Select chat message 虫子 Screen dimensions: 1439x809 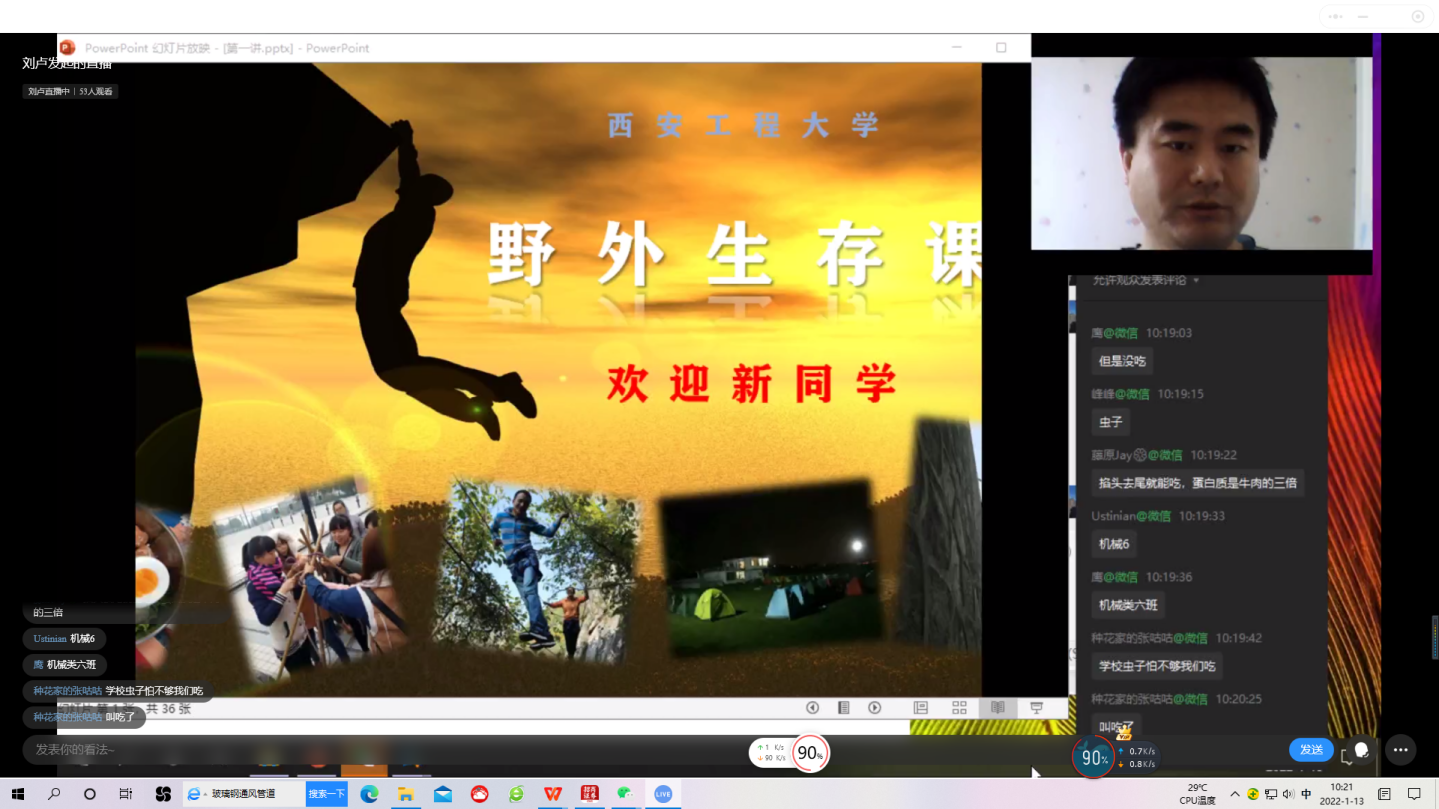click(x=1111, y=422)
